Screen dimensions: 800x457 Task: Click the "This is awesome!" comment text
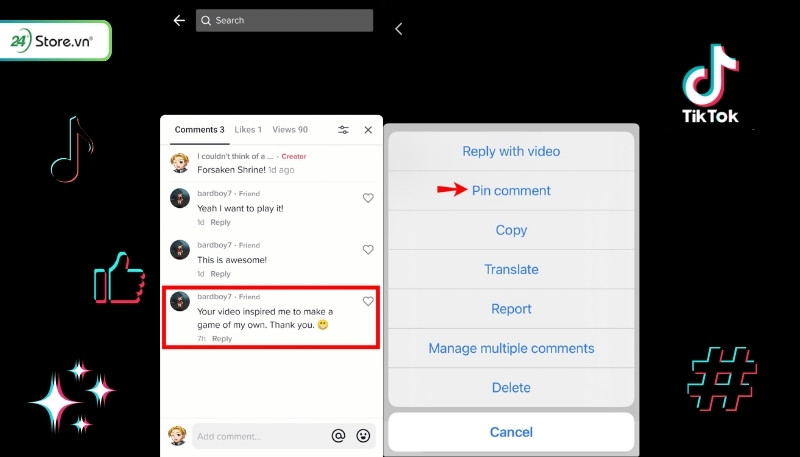232,260
